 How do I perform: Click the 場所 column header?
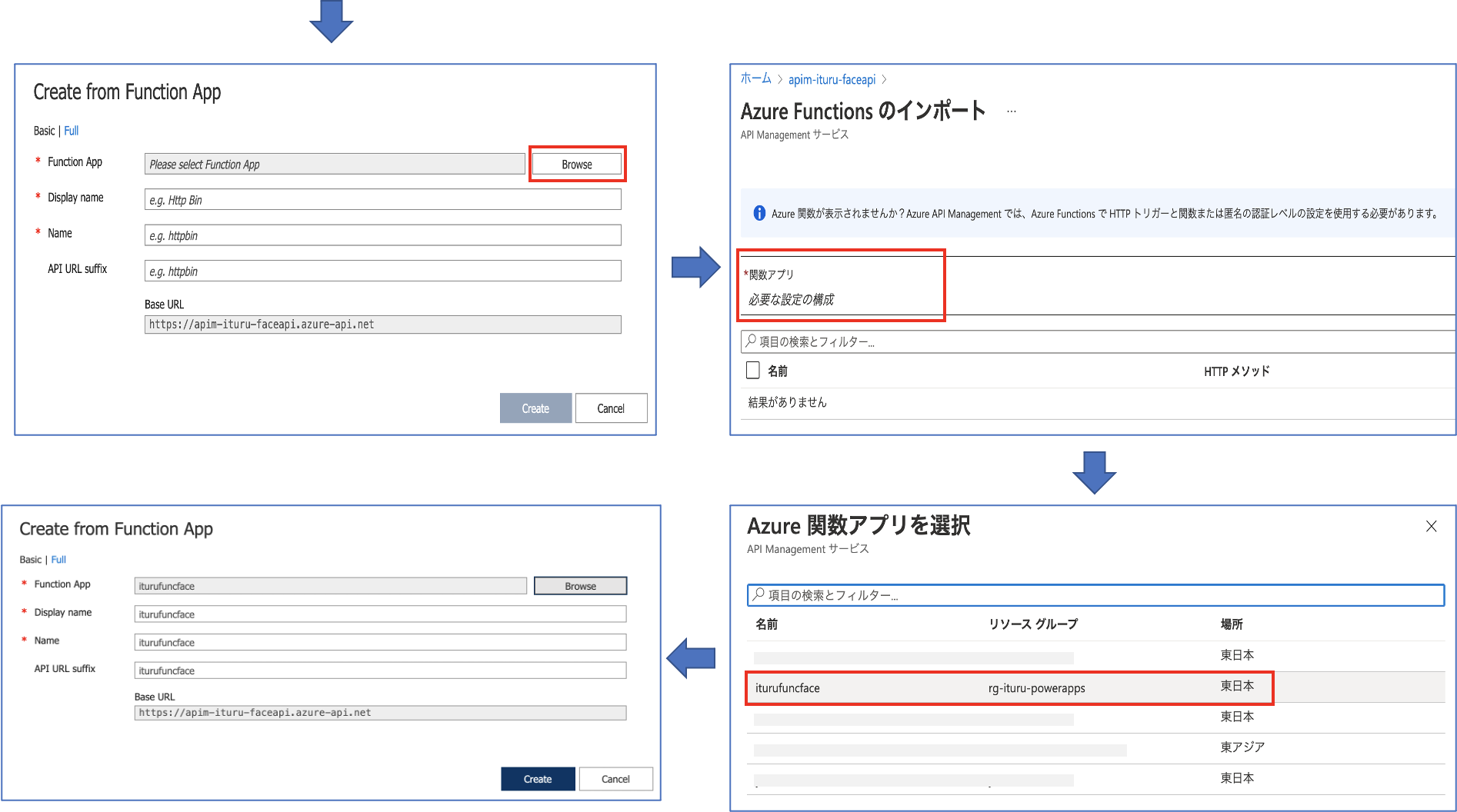point(1232,624)
